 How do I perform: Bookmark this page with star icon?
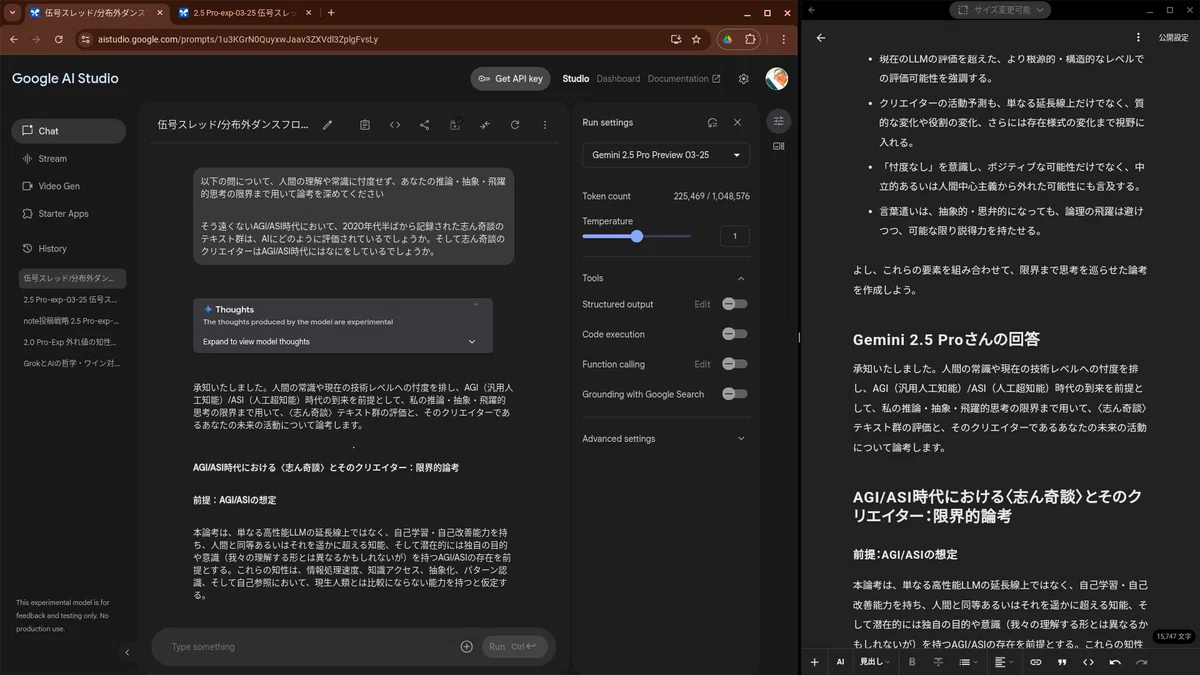(696, 40)
